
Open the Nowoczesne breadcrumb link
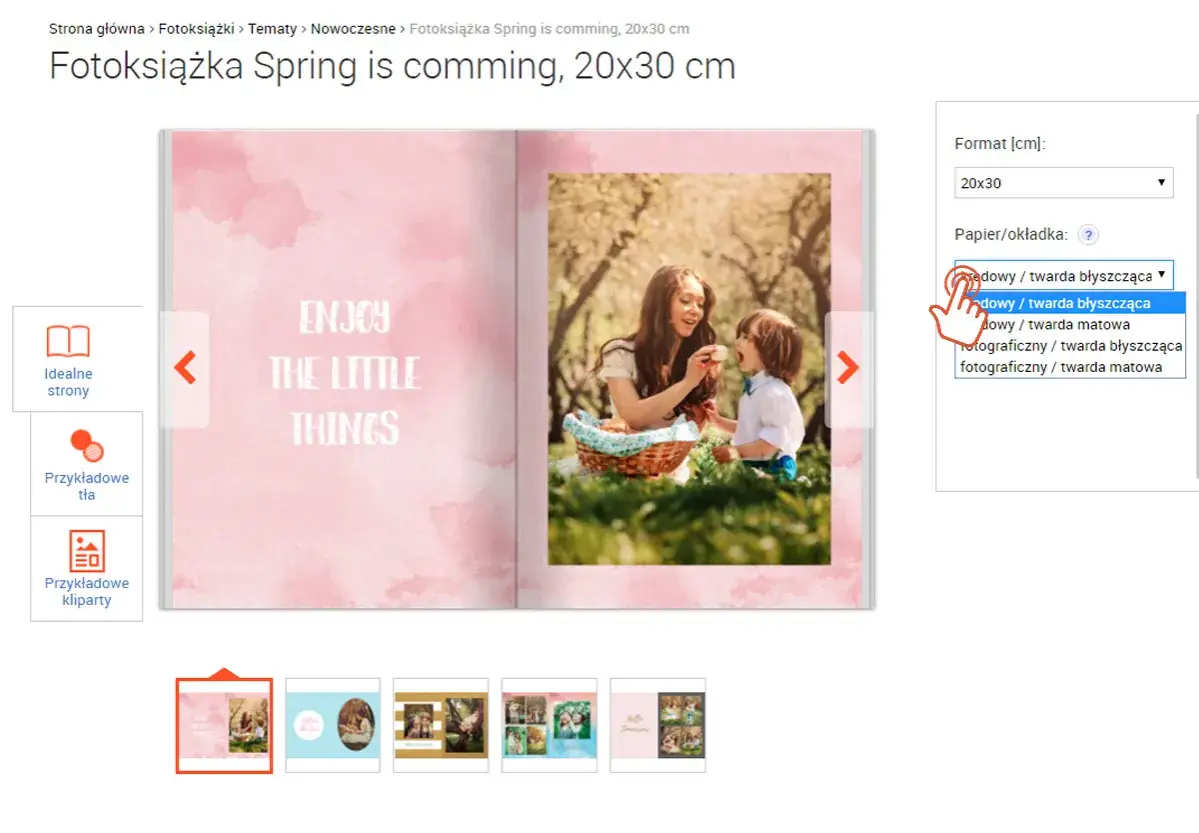(353, 29)
